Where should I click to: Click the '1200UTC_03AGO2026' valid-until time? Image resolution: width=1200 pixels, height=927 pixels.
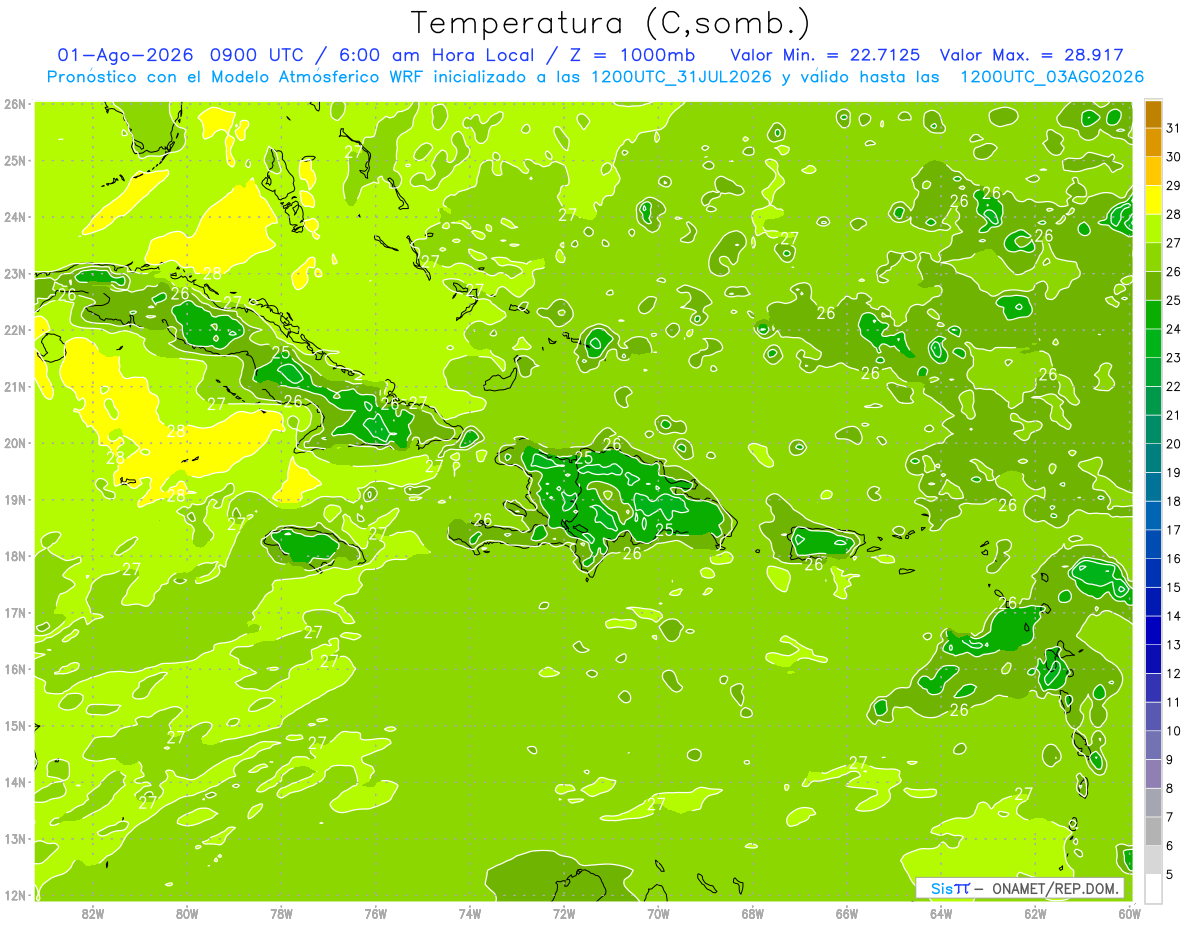click(1052, 77)
